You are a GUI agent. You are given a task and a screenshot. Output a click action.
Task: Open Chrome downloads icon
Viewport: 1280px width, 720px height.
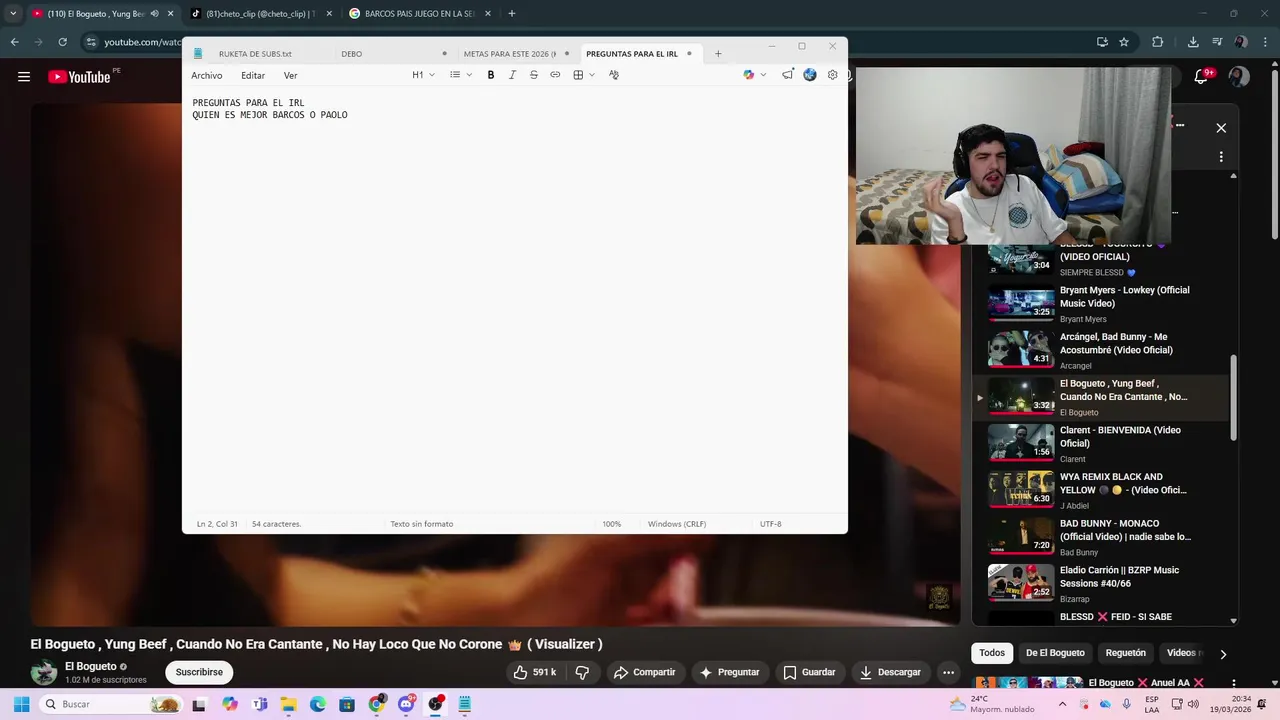point(1193,42)
